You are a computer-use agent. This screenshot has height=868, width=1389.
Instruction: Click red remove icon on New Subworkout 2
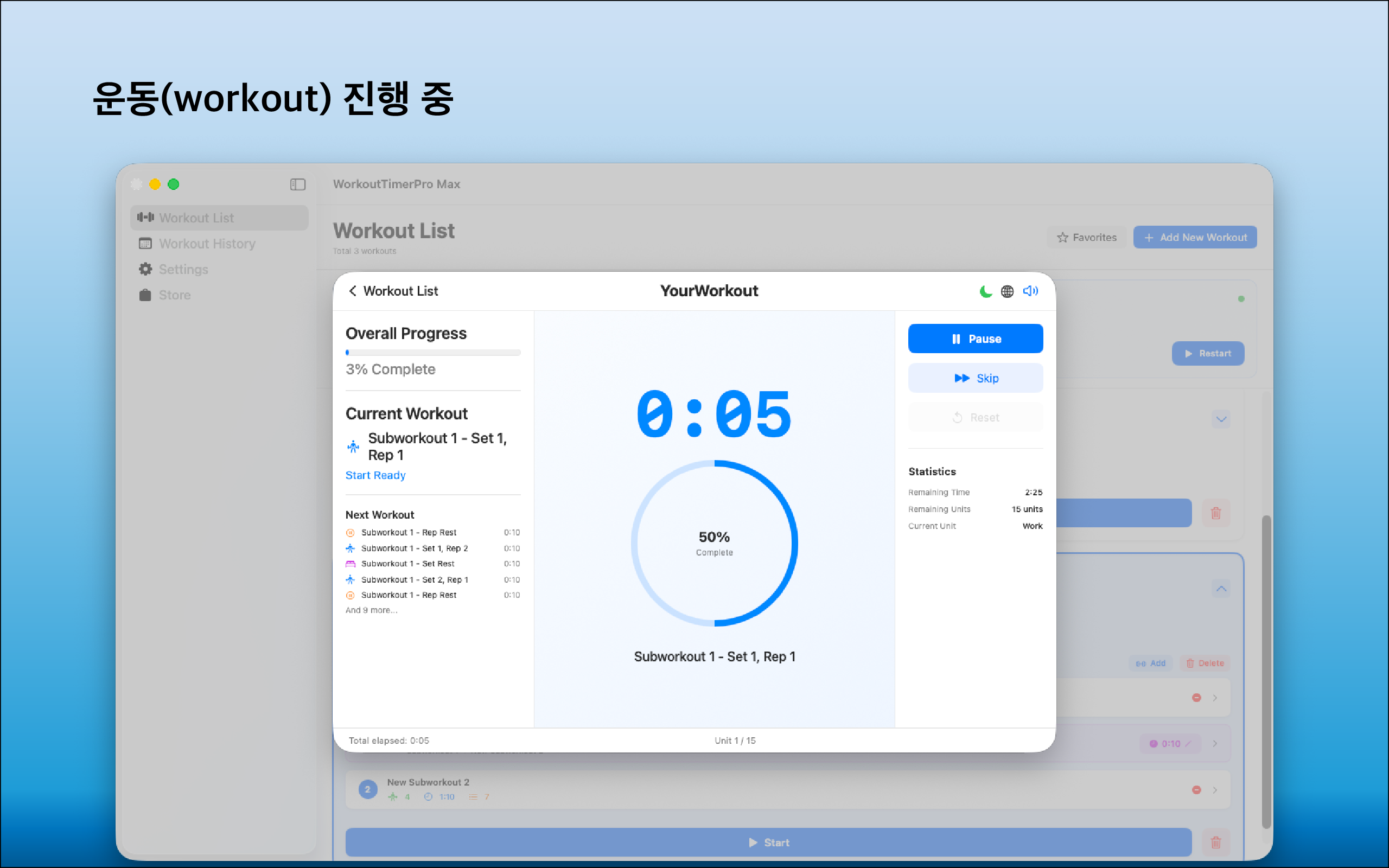click(x=1196, y=790)
